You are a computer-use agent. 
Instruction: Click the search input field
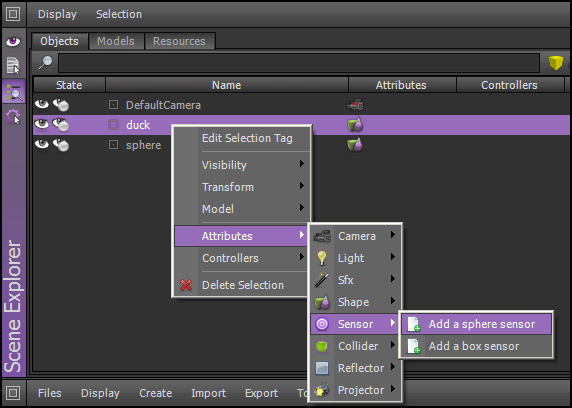(x=299, y=63)
